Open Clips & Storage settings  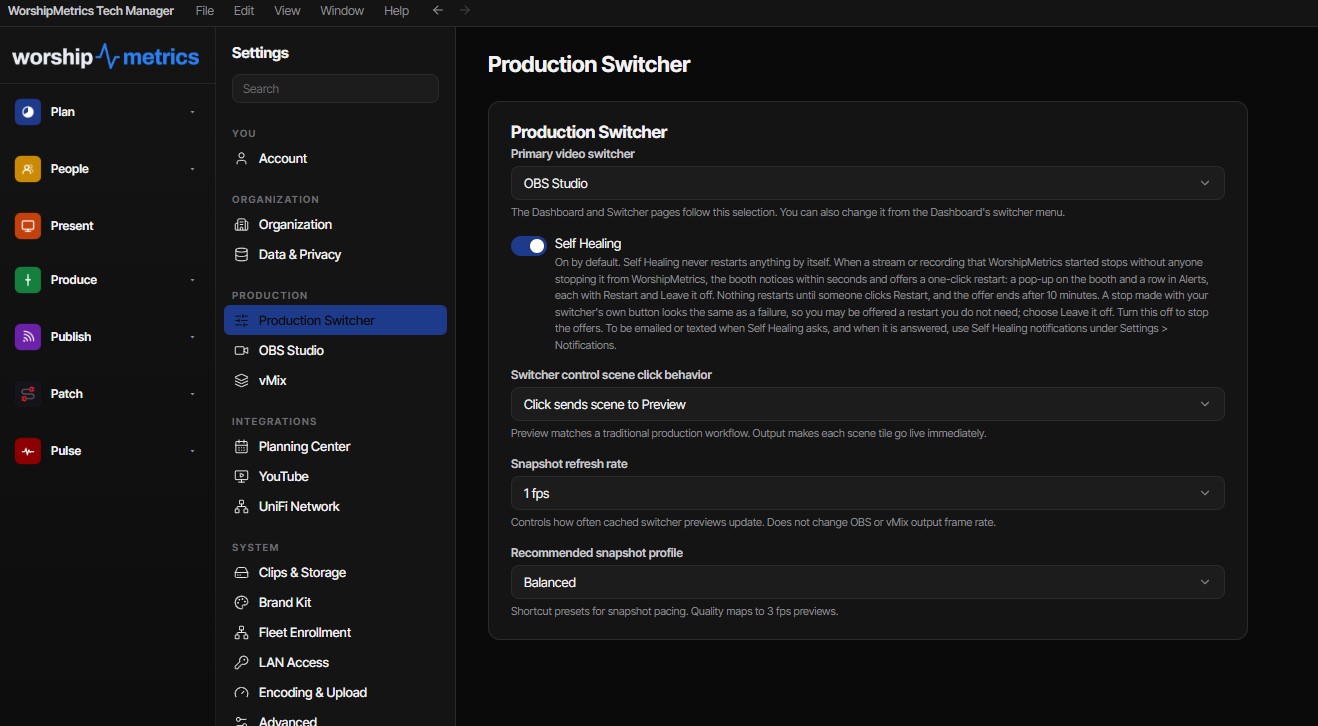click(335, 572)
